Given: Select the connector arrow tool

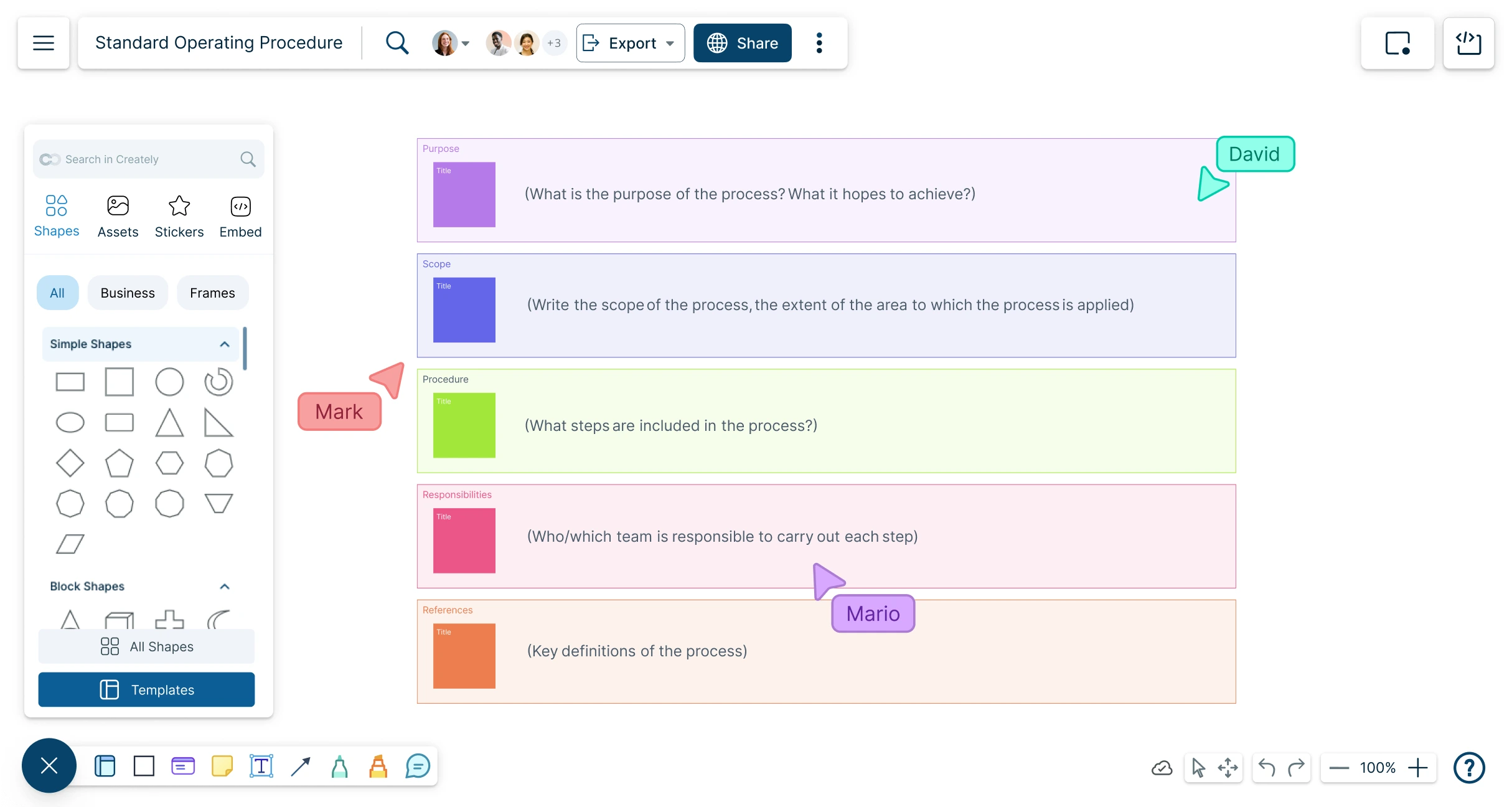Looking at the screenshot, I should (301, 766).
